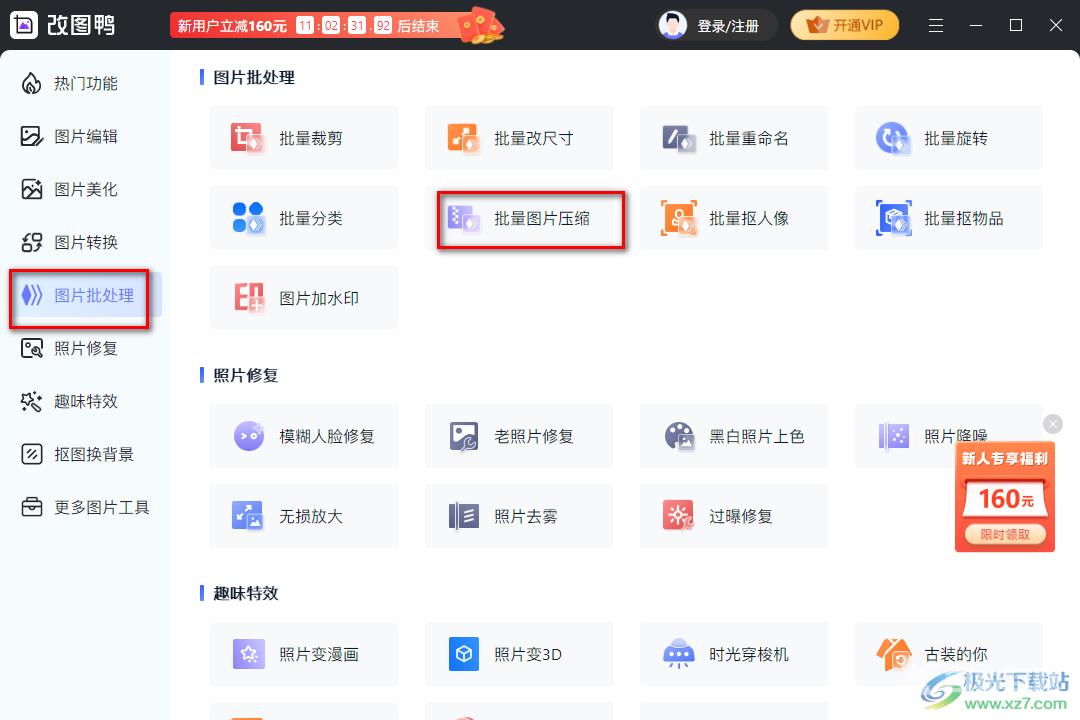Click the 图片批处理 section heading
1080x720 pixels.
[x=253, y=77]
